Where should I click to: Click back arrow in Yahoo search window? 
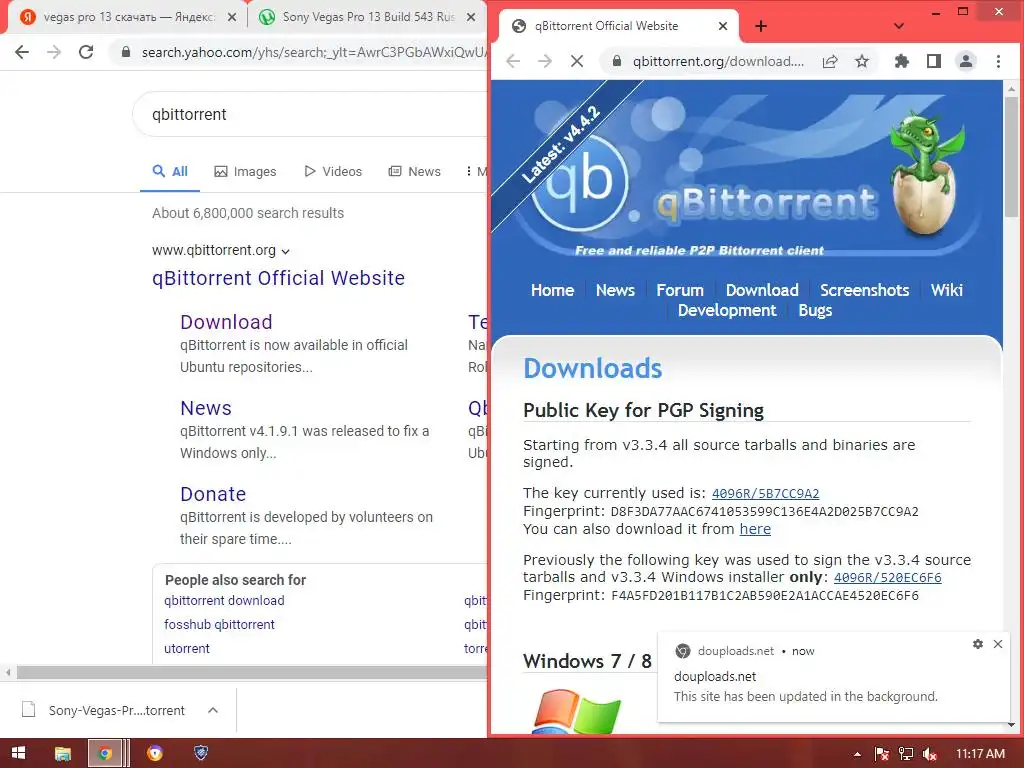click(22, 52)
